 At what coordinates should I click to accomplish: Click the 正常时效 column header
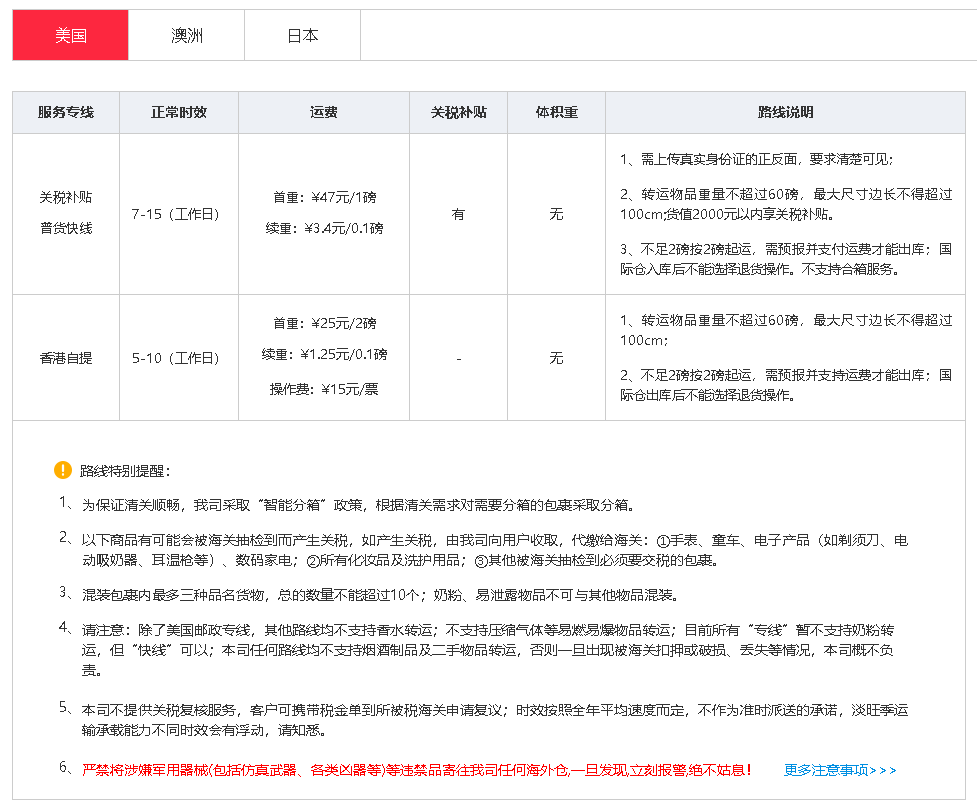[x=179, y=113]
